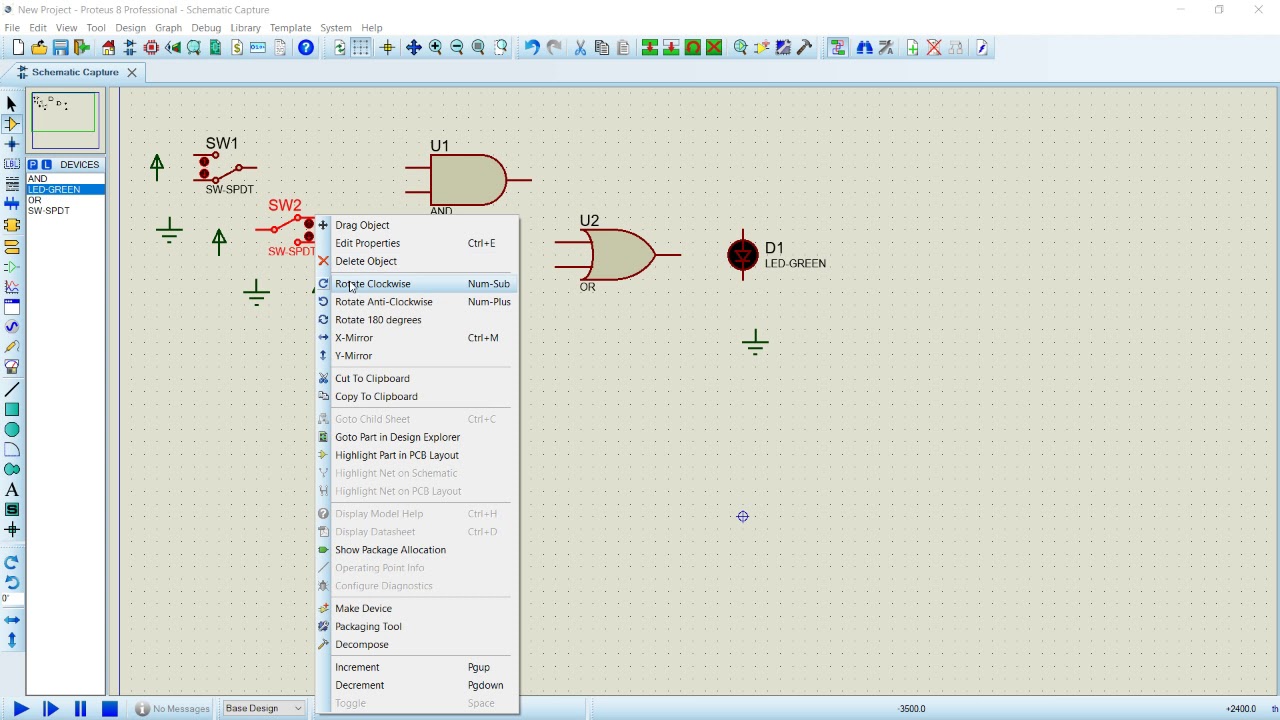Click the Bill of Materials dollar icon
The image size is (1280, 720).
(237, 48)
